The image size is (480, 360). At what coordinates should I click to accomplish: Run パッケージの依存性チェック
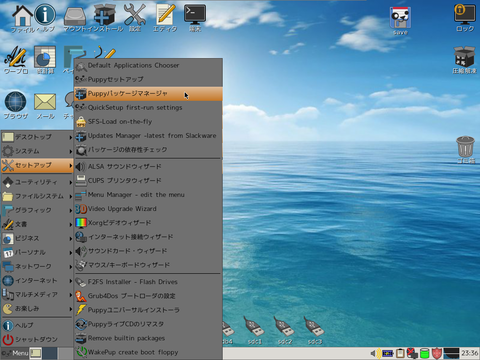(148, 150)
